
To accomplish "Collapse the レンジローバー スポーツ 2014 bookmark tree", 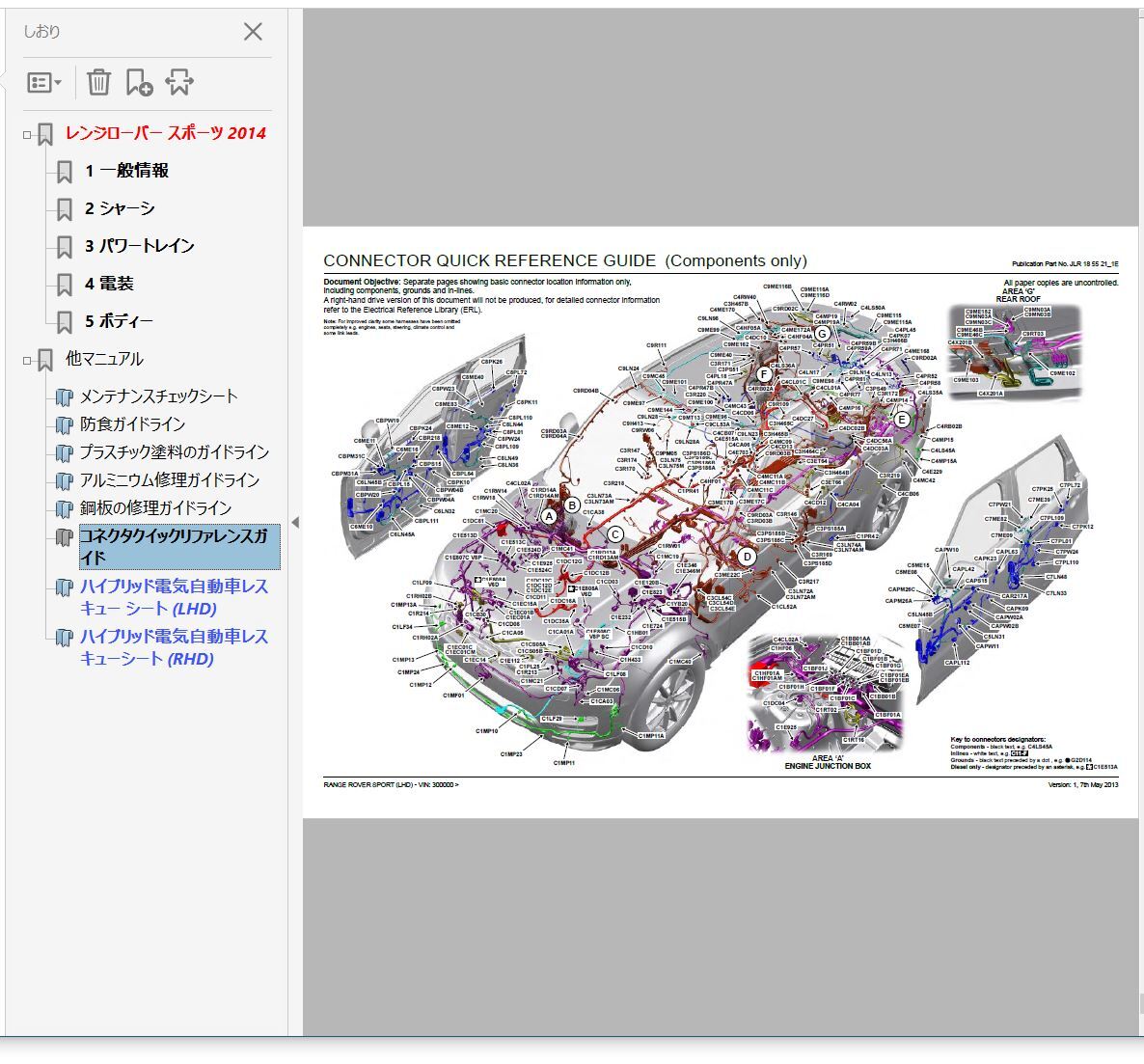I will (27, 135).
